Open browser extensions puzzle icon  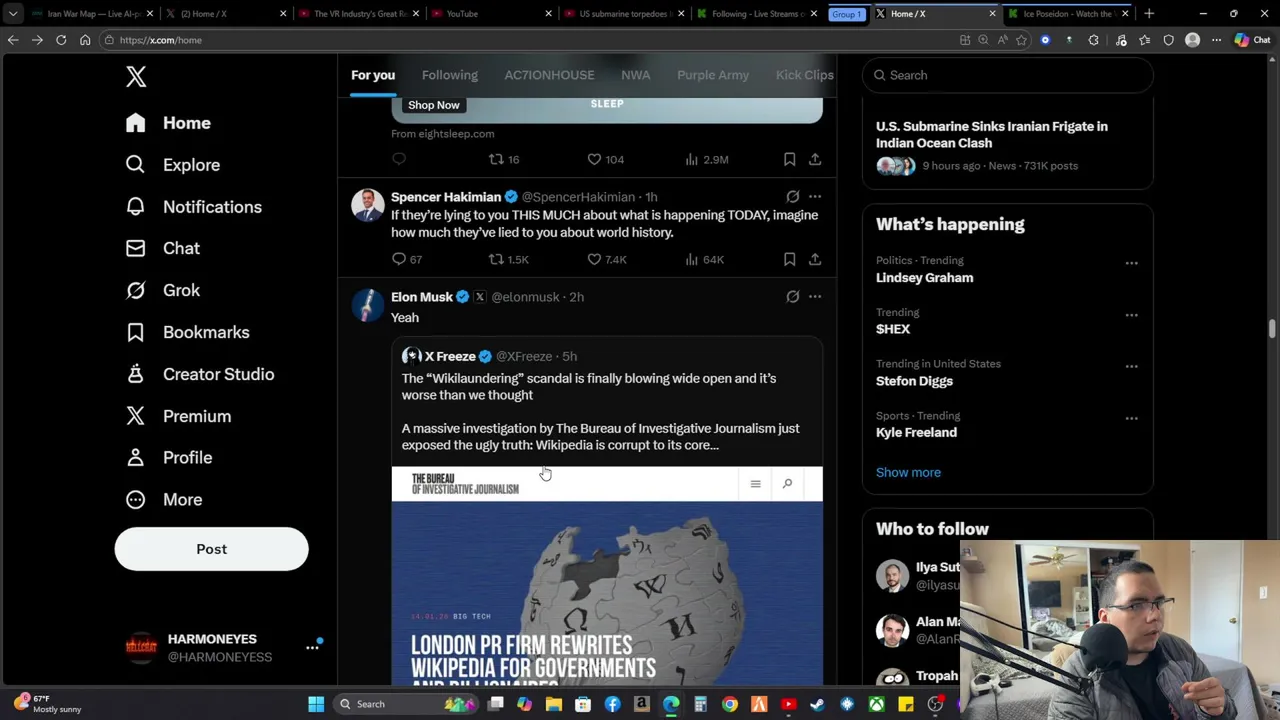1093,40
